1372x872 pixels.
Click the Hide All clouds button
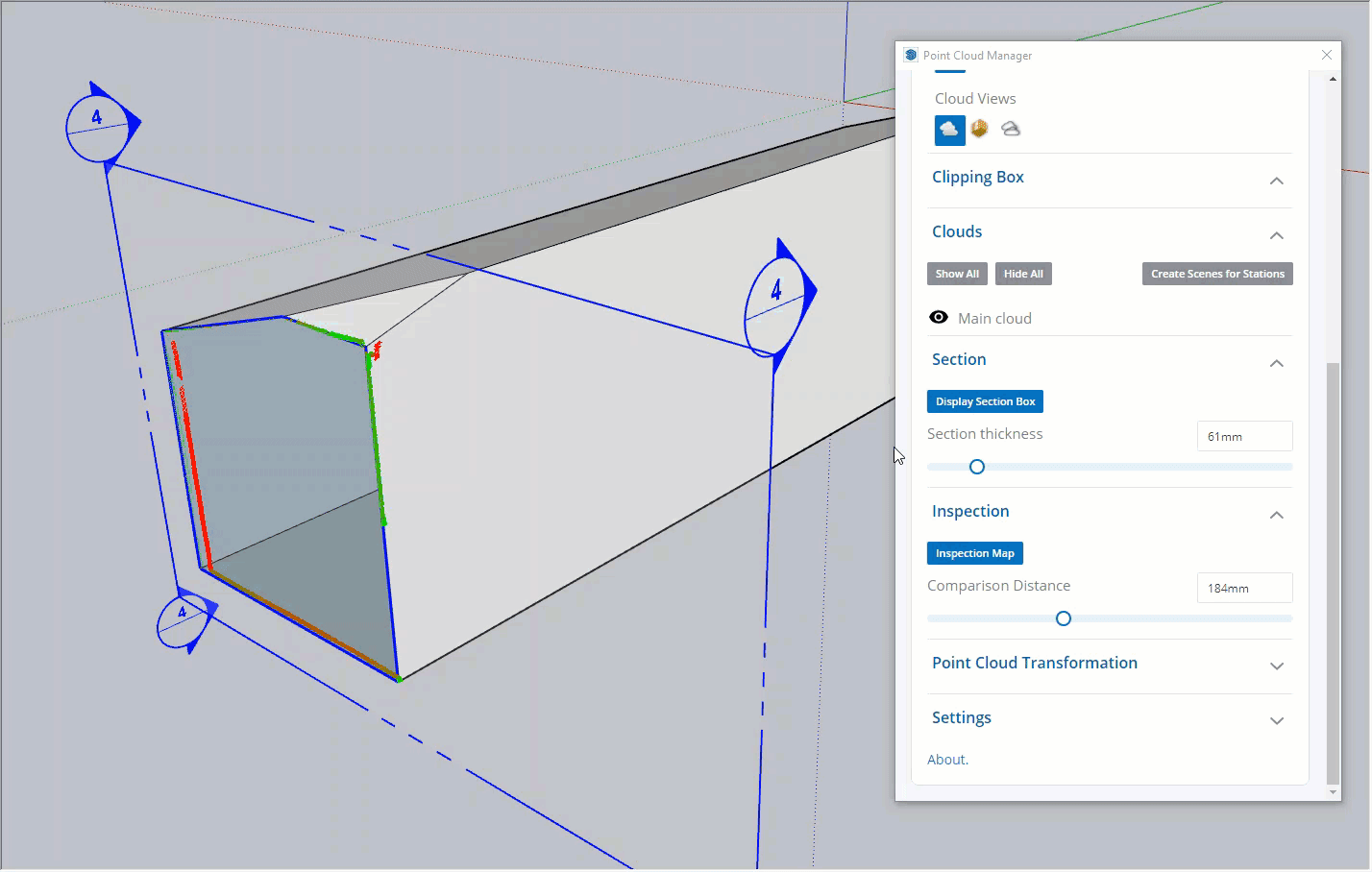click(1022, 273)
